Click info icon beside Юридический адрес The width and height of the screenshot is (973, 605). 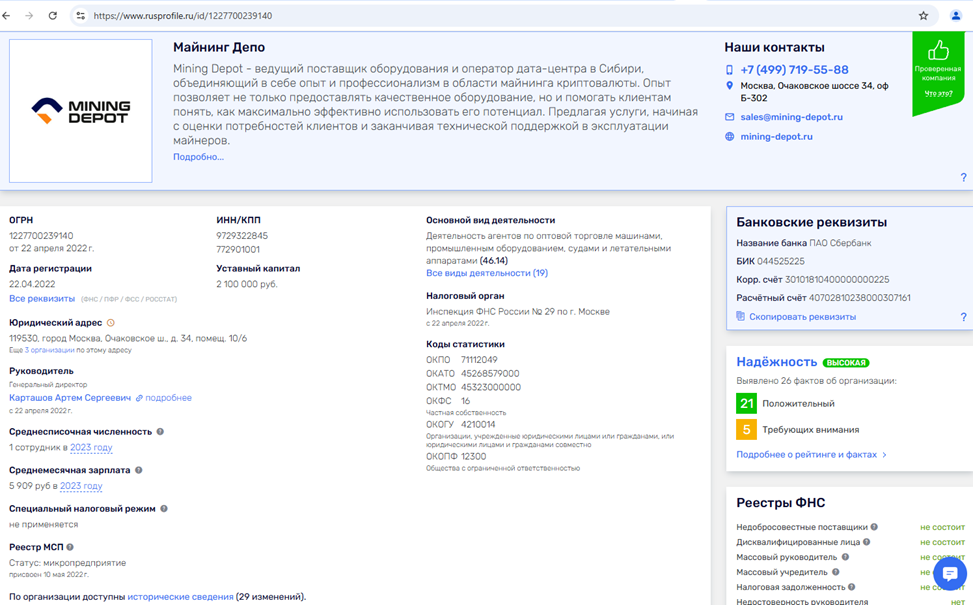[111, 323]
